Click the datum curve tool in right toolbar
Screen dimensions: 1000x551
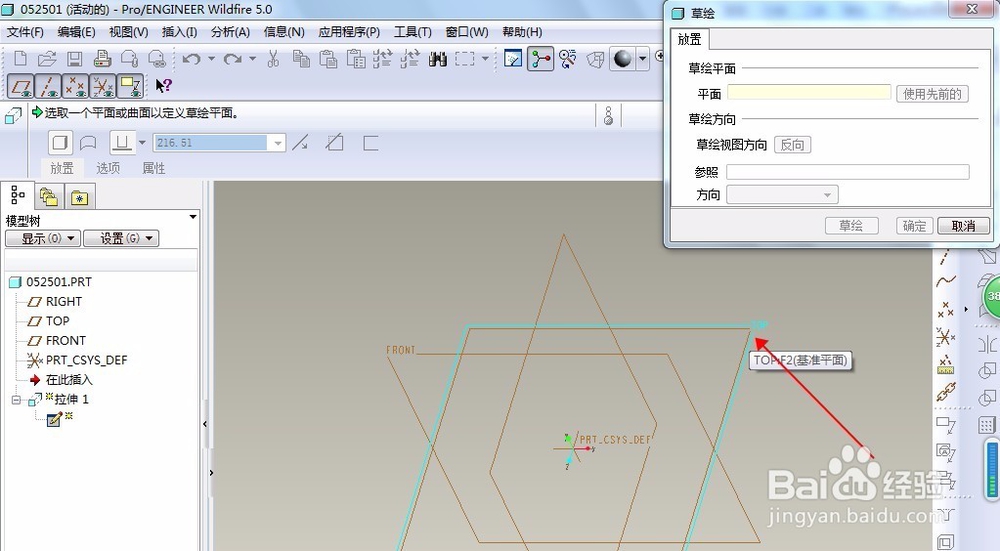pyautogui.click(x=946, y=281)
